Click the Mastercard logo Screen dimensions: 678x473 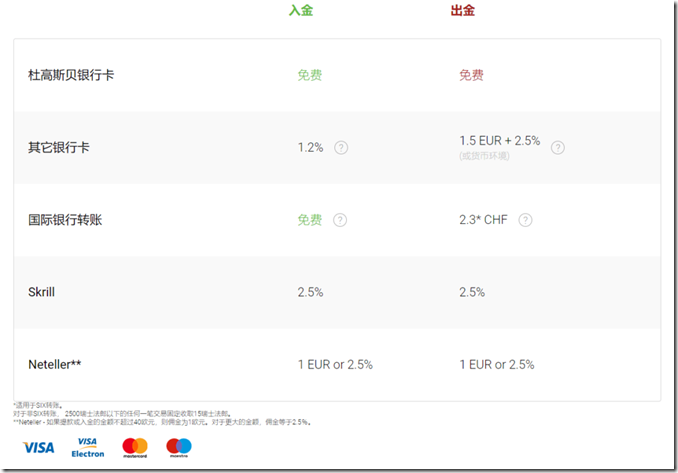135,447
